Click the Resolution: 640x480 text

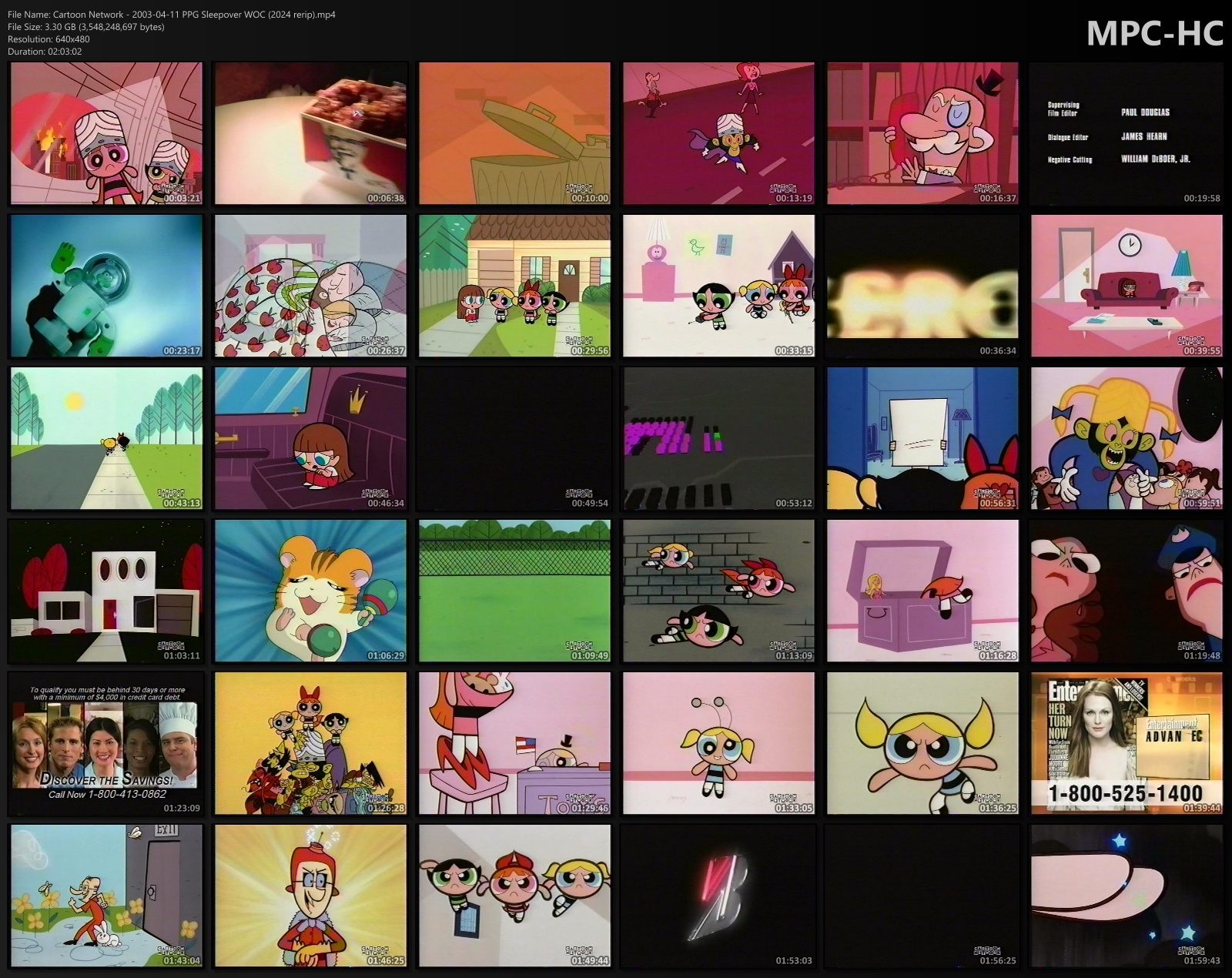click(x=49, y=39)
